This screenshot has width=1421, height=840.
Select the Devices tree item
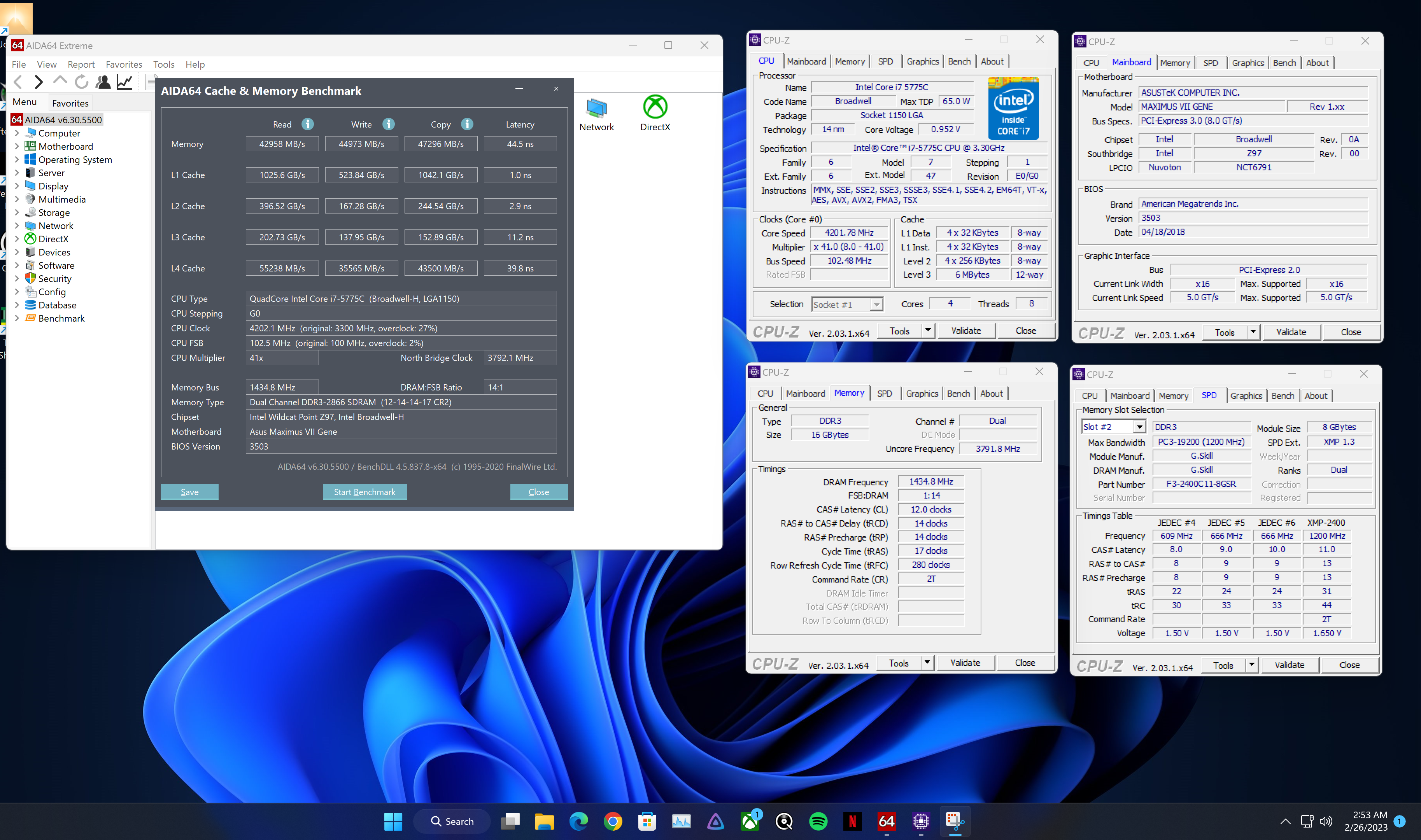click(x=54, y=252)
